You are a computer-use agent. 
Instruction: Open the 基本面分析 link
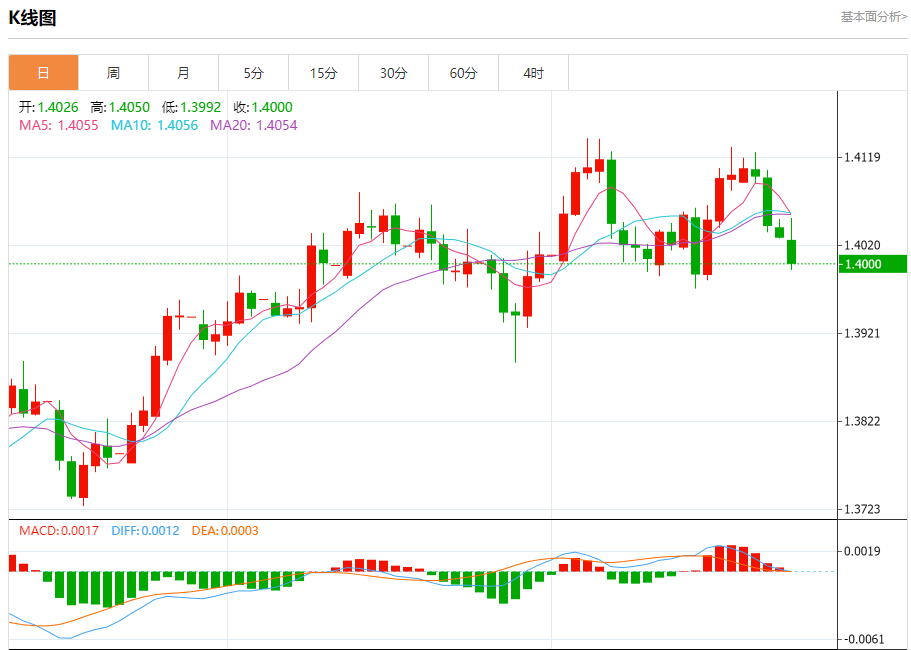pos(873,17)
